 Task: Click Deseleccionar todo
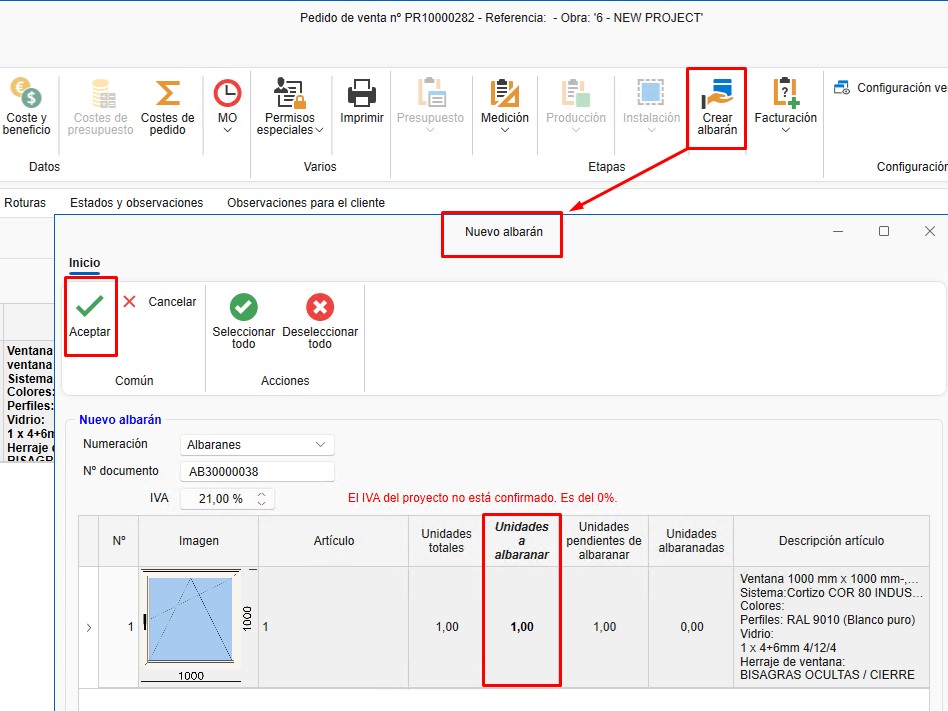(320, 320)
